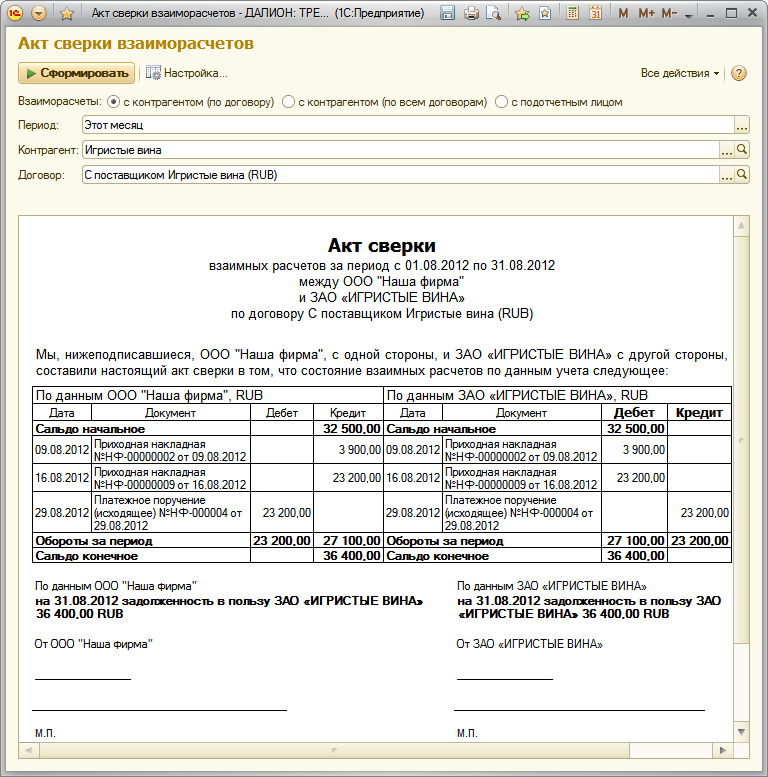The width and height of the screenshot is (768, 777).
Task: Open Контрагент selection ellipsis button
Action: (727, 150)
